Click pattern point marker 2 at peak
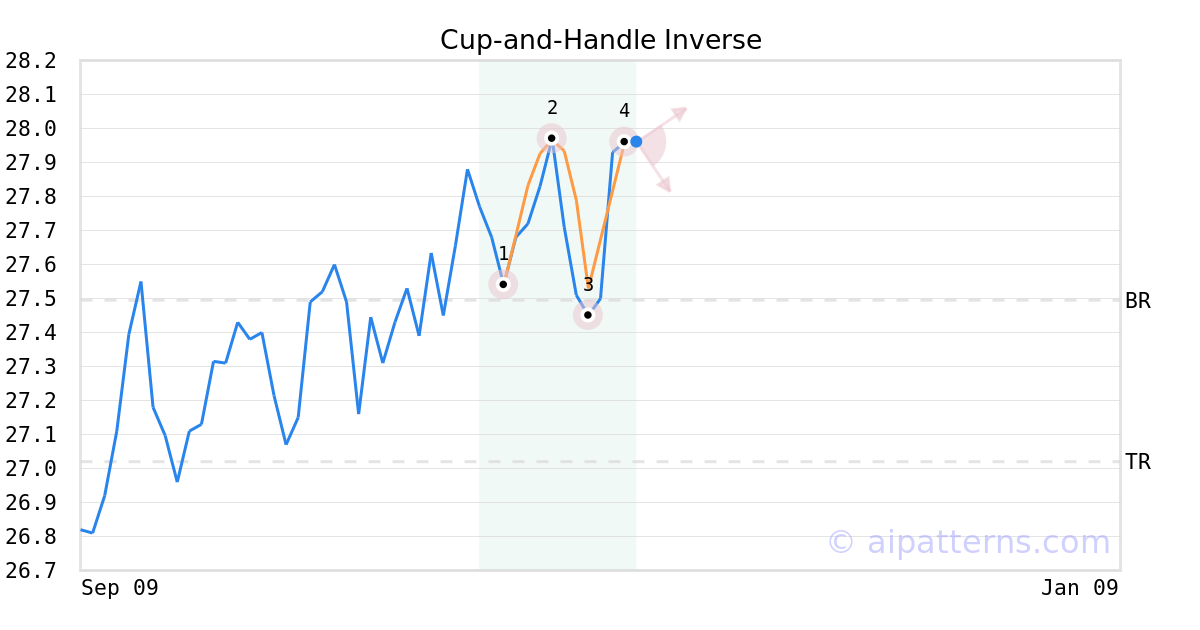The image size is (1200, 630). (x=551, y=138)
